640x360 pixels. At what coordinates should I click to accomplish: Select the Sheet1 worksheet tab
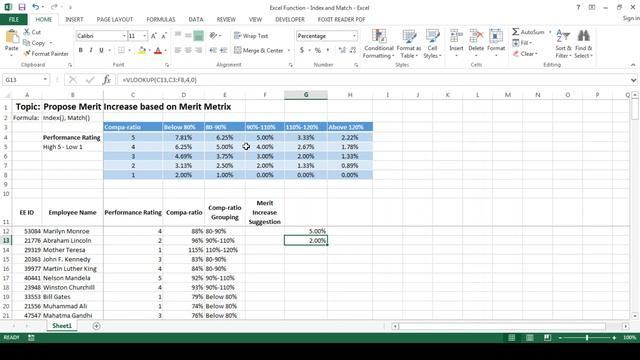[62, 326]
